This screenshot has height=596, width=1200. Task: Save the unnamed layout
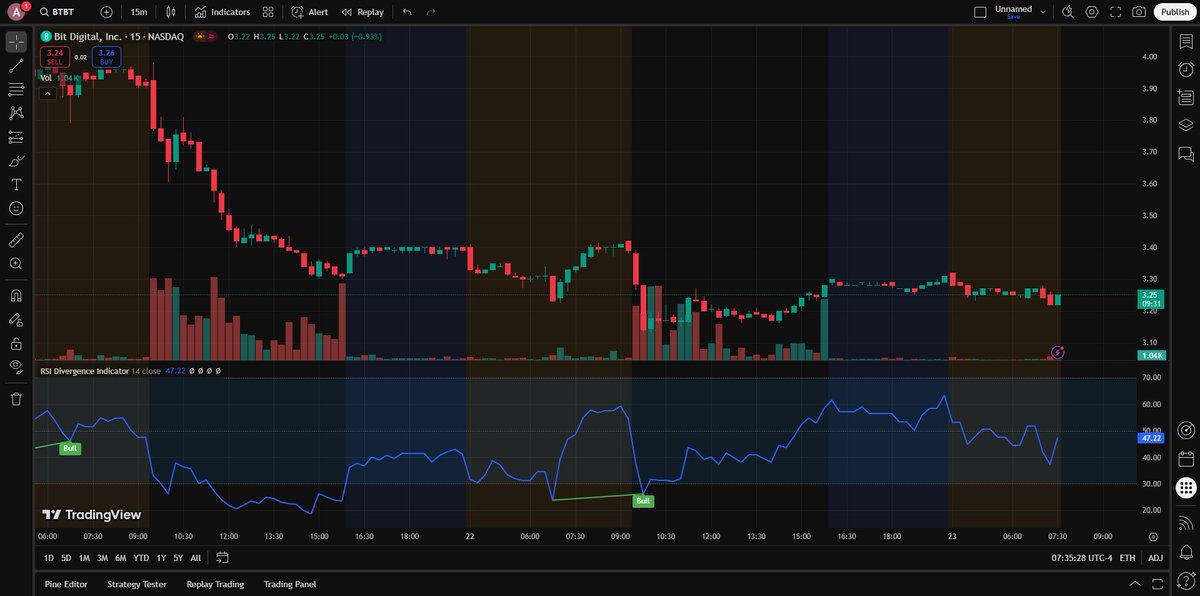1013,17
